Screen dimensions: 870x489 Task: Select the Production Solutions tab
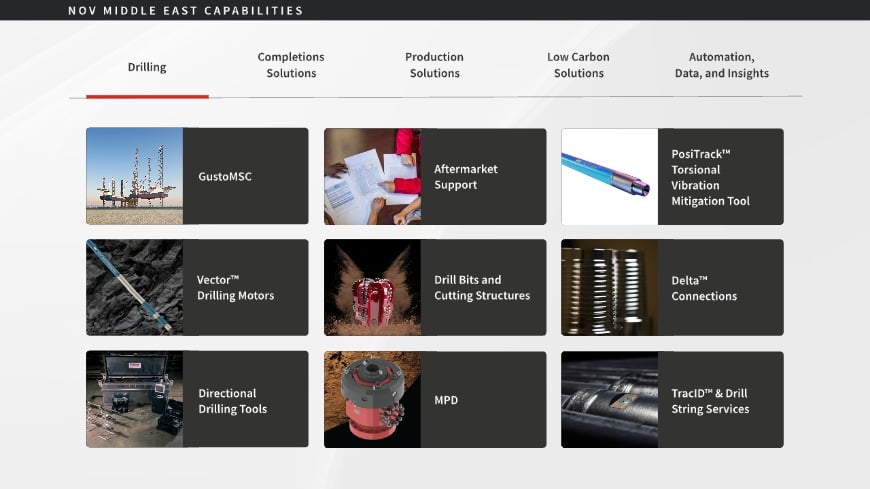(434, 65)
